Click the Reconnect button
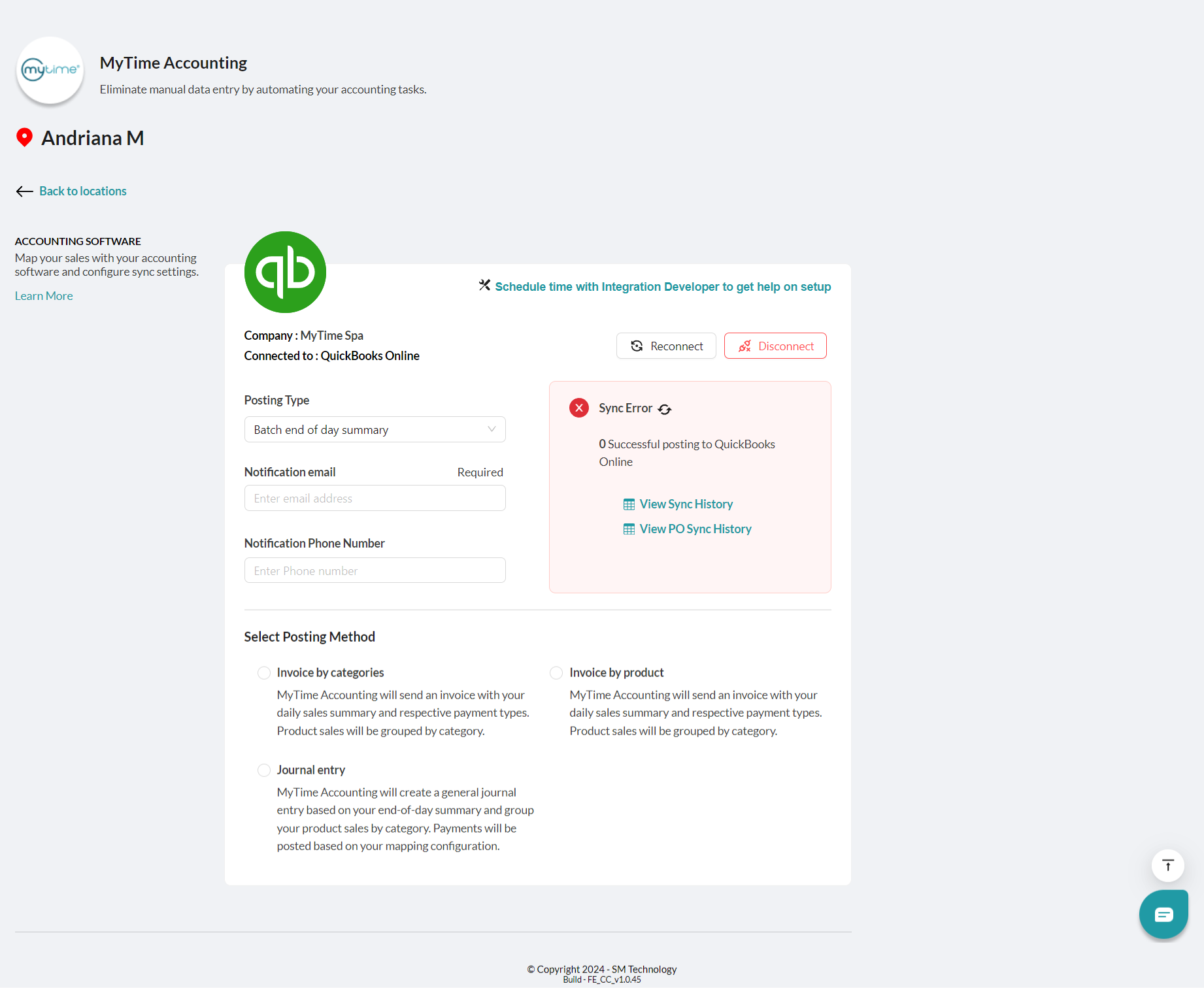The image size is (1204, 988). pyautogui.click(x=666, y=346)
